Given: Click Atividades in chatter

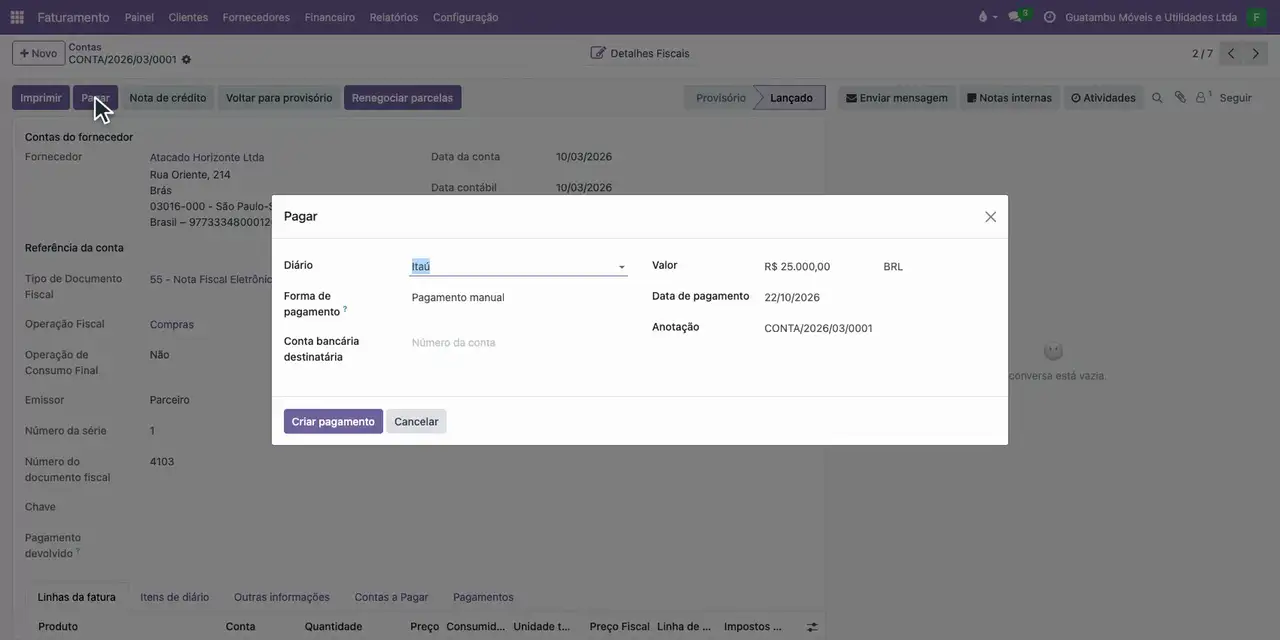Looking at the screenshot, I should coord(1103,98).
